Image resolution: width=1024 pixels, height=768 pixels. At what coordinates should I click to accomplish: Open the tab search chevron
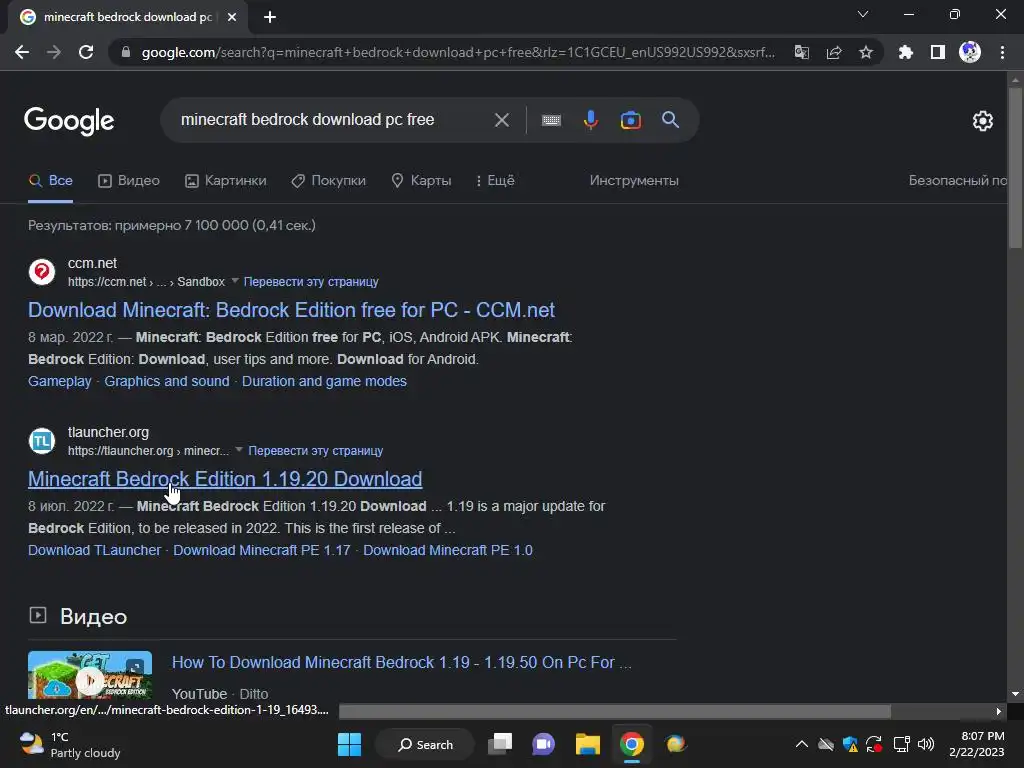pos(863,14)
